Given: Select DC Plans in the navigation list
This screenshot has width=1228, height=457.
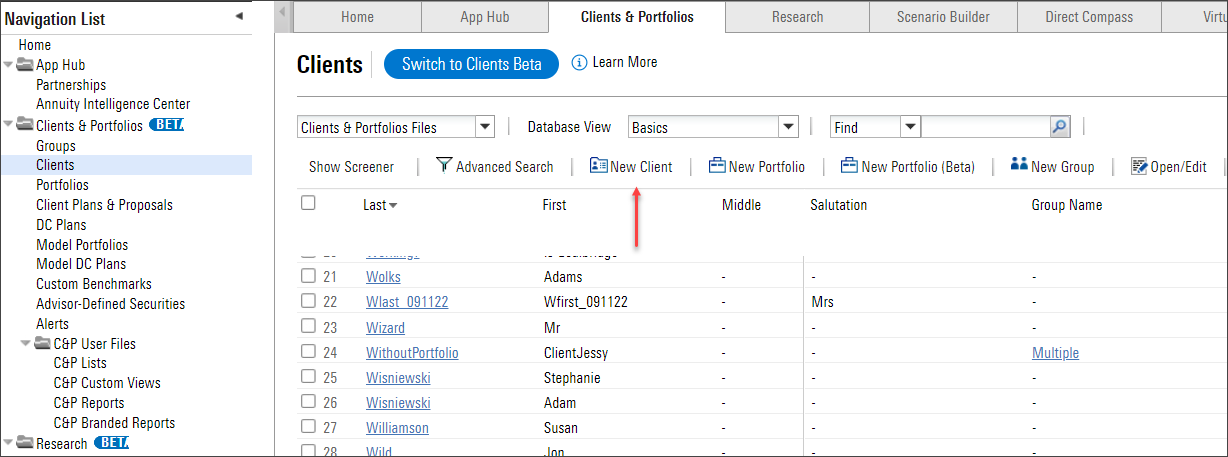Looking at the screenshot, I should [x=61, y=225].
